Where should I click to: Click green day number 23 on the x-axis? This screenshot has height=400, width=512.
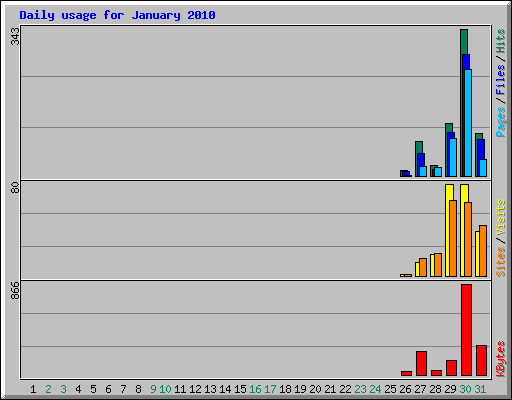click(x=360, y=389)
